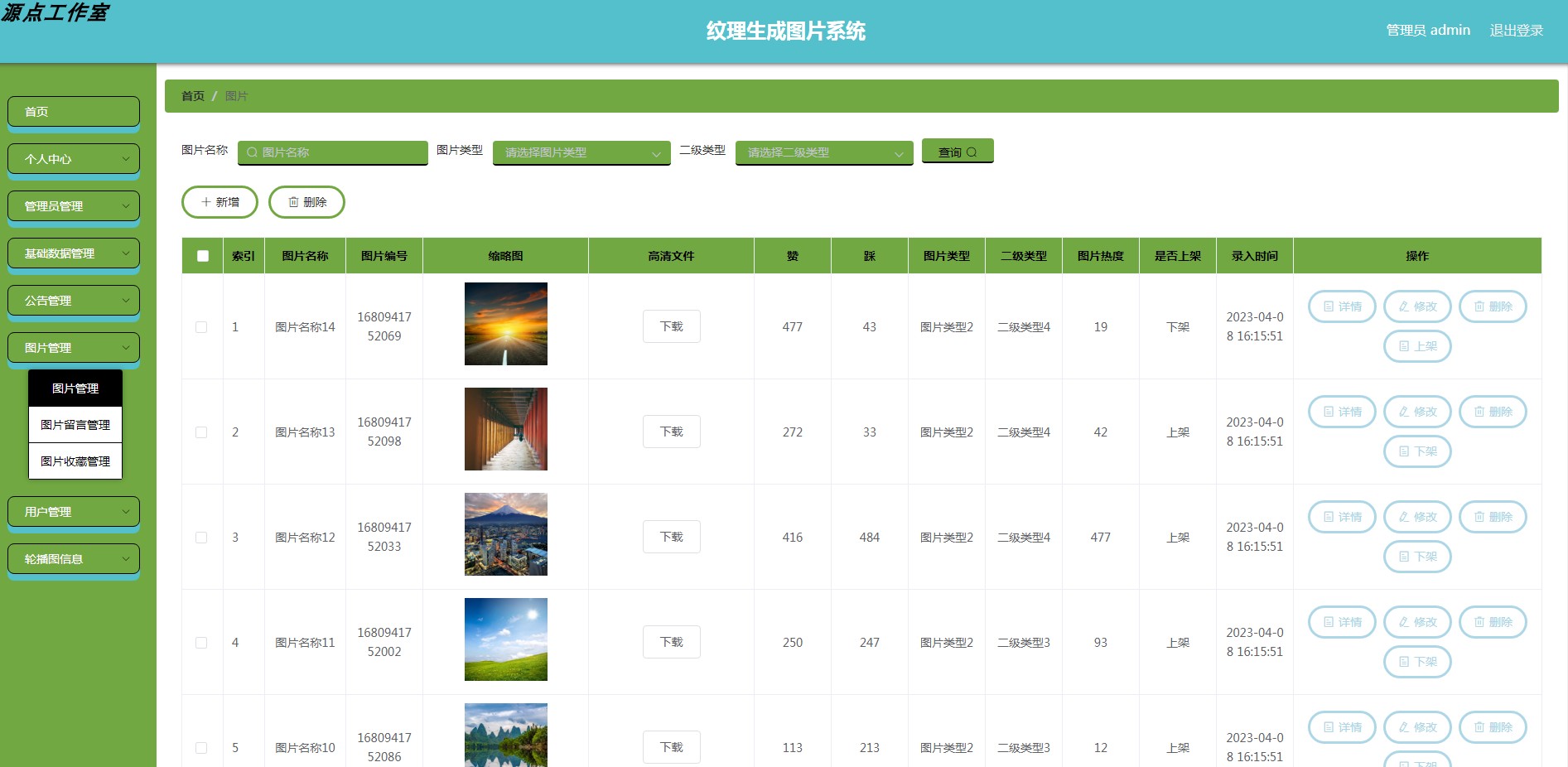Viewport: 1568px width, 767px height.
Task: Click the plus icon on the 新增 button
Action: [x=205, y=202]
